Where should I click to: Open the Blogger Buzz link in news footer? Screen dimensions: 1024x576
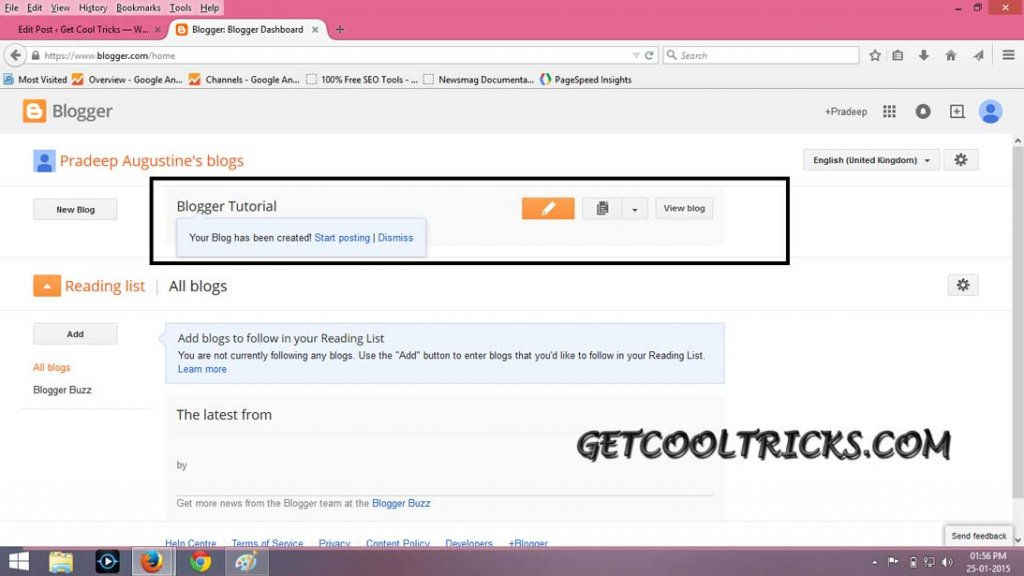401,504
